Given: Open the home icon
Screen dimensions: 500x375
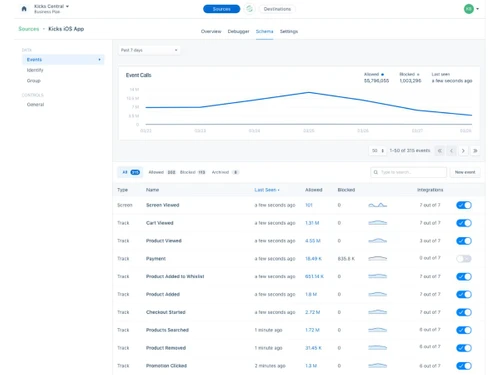Looking at the screenshot, I should pyautogui.click(x=24, y=9).
